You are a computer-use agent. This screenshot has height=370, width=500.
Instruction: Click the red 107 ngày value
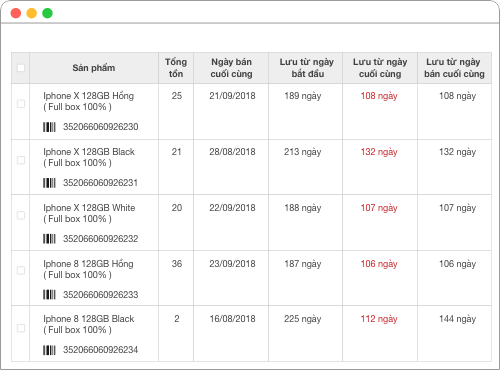click(379, 208)
